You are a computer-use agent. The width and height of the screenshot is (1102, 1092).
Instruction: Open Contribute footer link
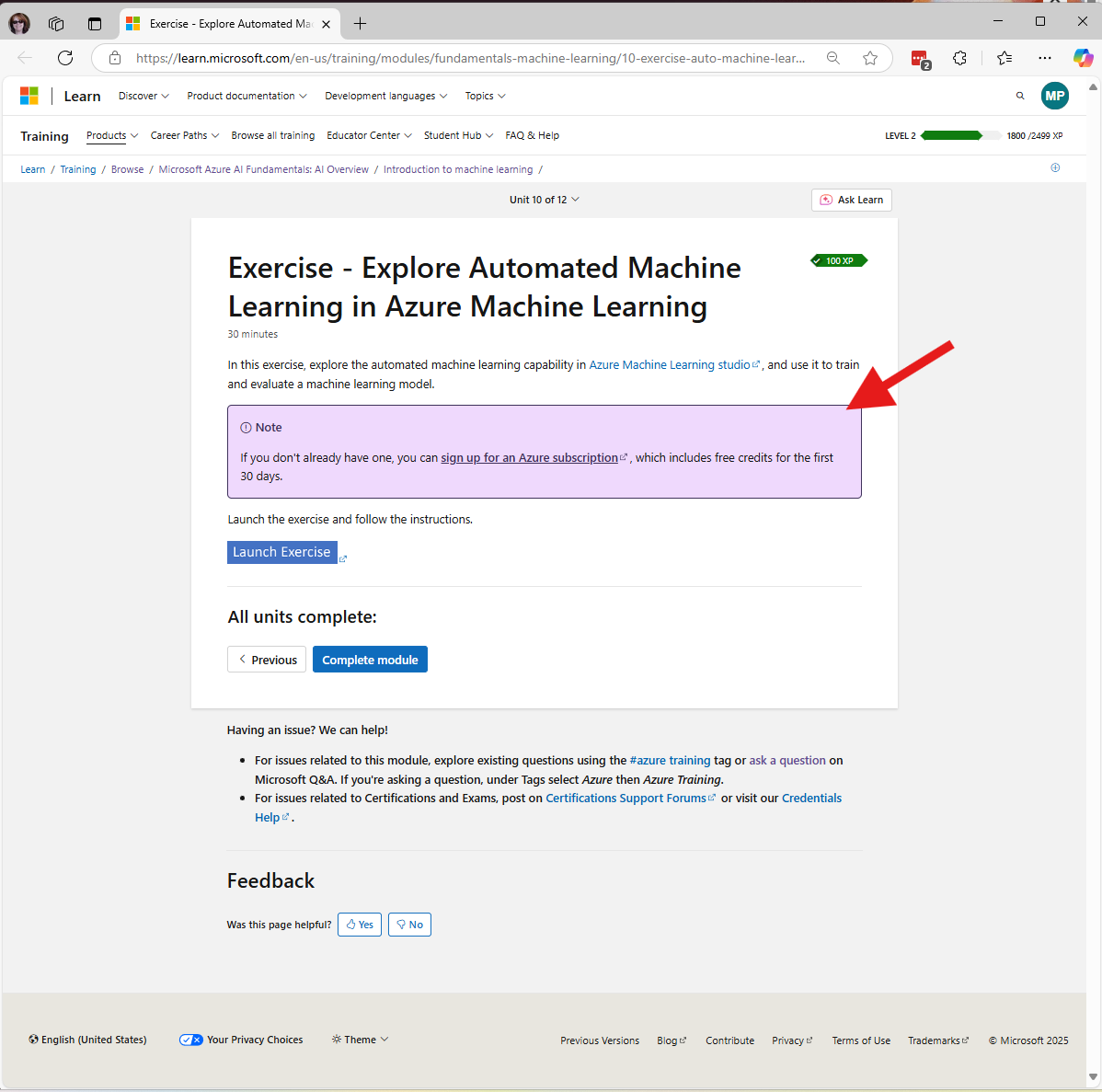coord(729,1040)
